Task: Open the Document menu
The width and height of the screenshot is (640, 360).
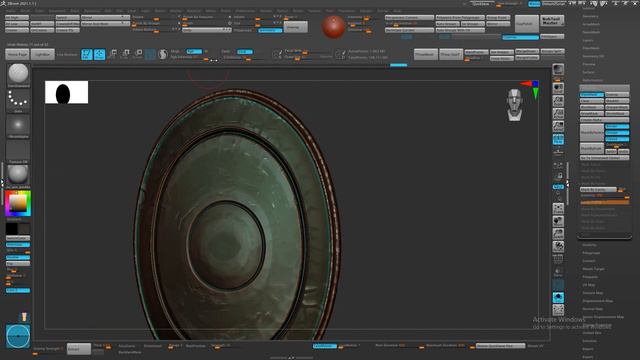Action: pyautogui.click(x=57, y=11)
